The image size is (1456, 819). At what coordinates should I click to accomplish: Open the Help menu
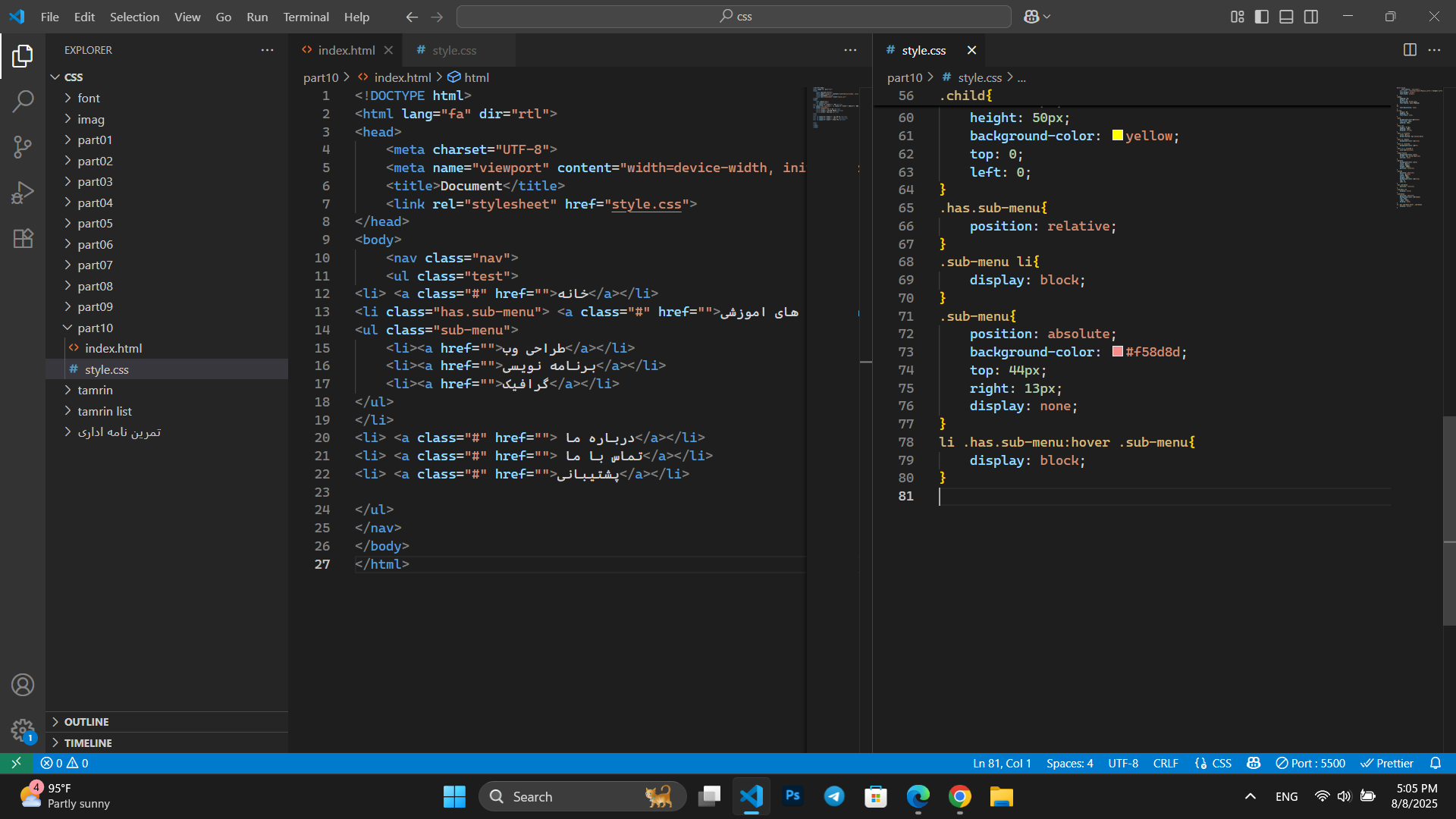(x=356, y=17)
